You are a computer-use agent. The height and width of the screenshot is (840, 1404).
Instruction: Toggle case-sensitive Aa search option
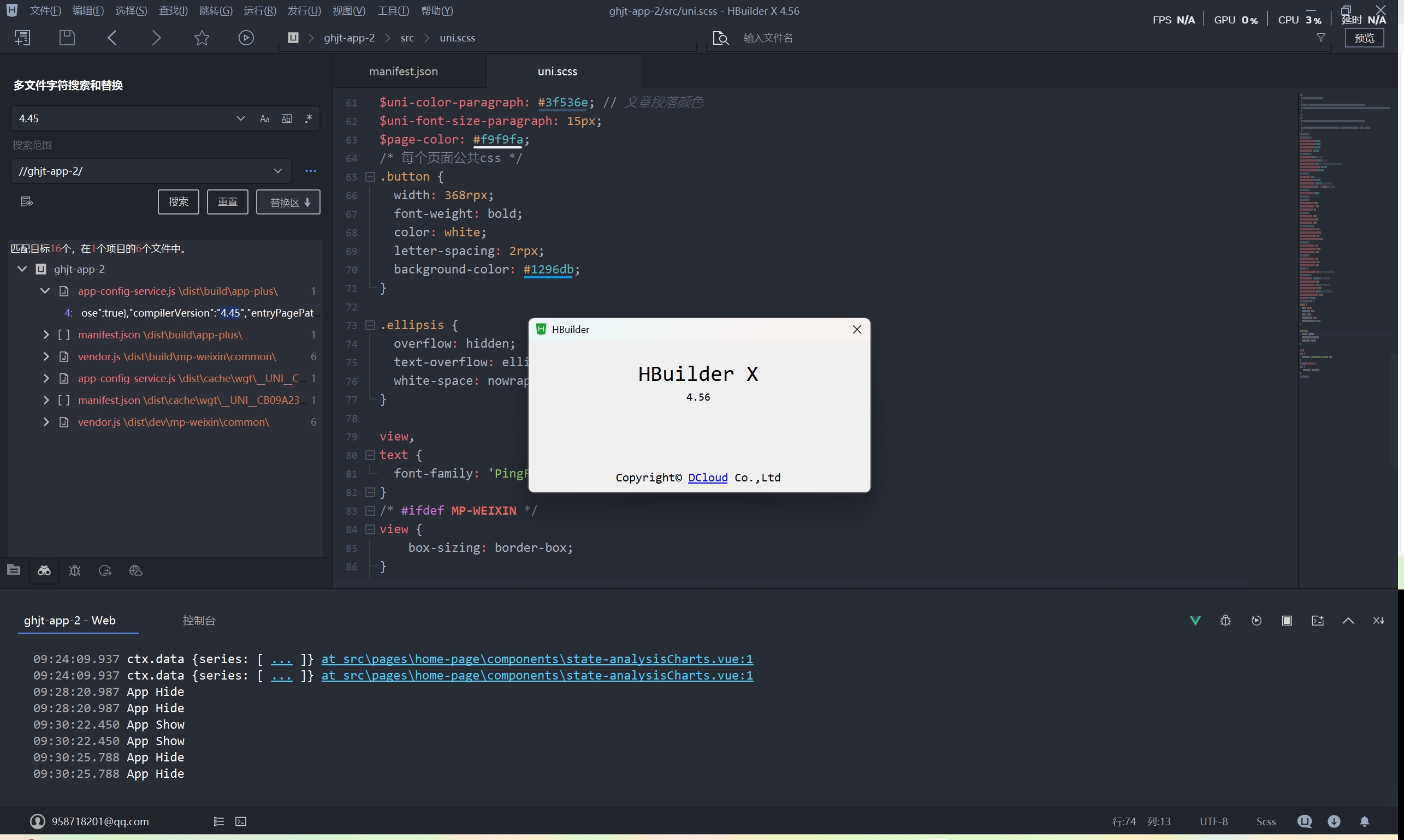click(x=264, y=119)
